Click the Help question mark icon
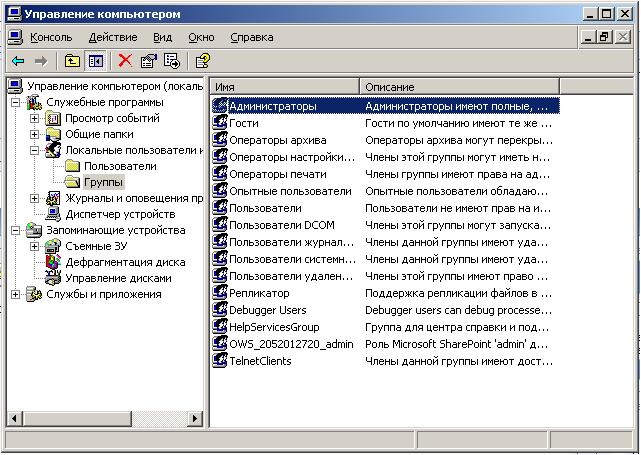 click(x=203, y=61)
